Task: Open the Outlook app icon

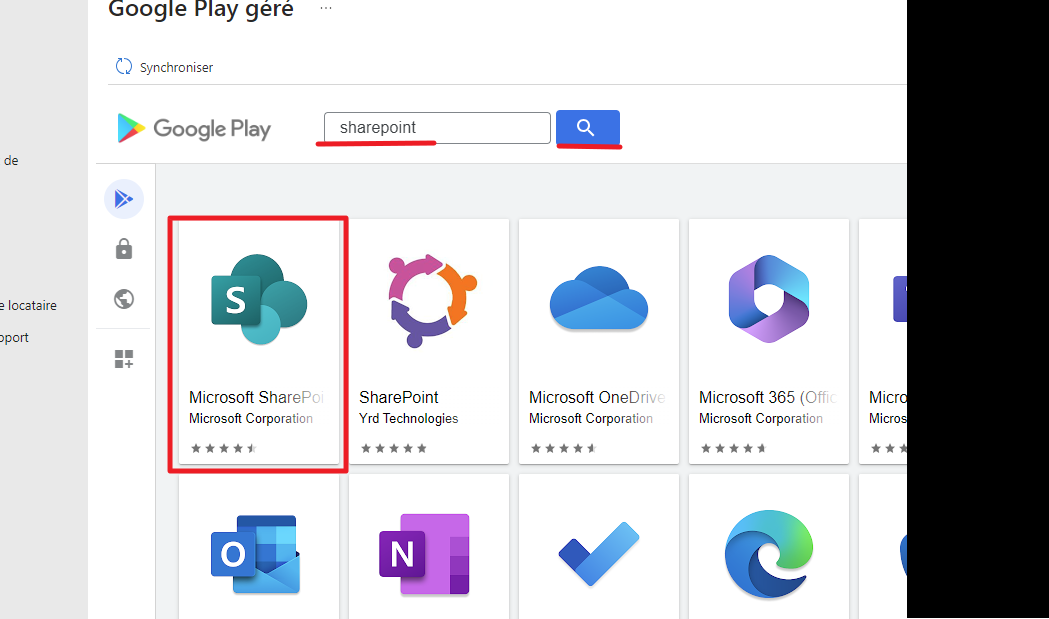Action: coord(256,554)
